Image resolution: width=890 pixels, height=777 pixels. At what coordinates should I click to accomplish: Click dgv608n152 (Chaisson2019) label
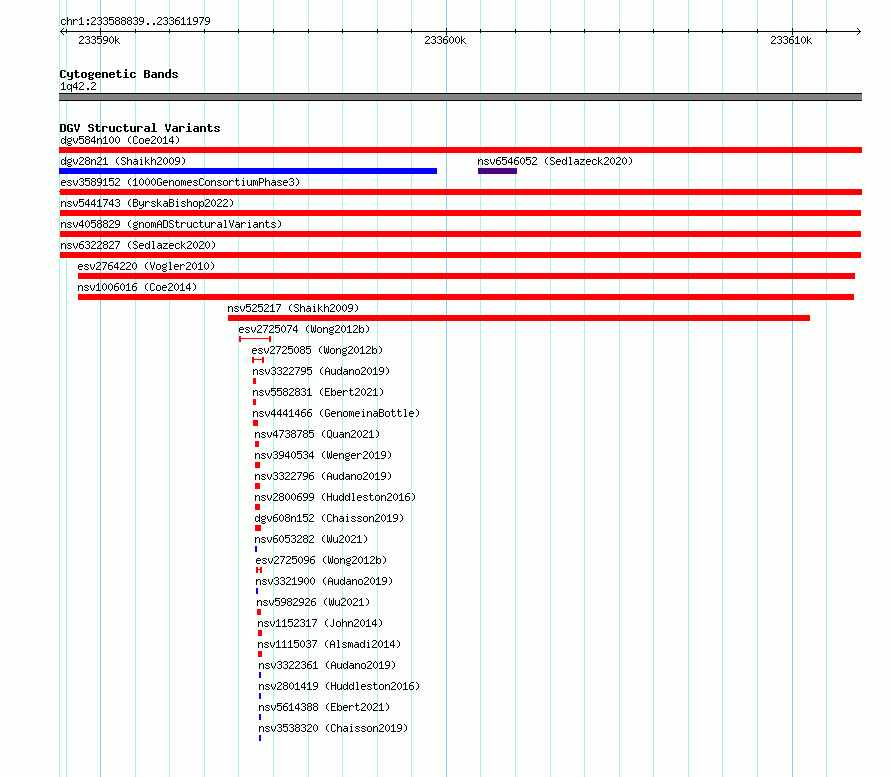pyautogui.click(x=329, y=518)
